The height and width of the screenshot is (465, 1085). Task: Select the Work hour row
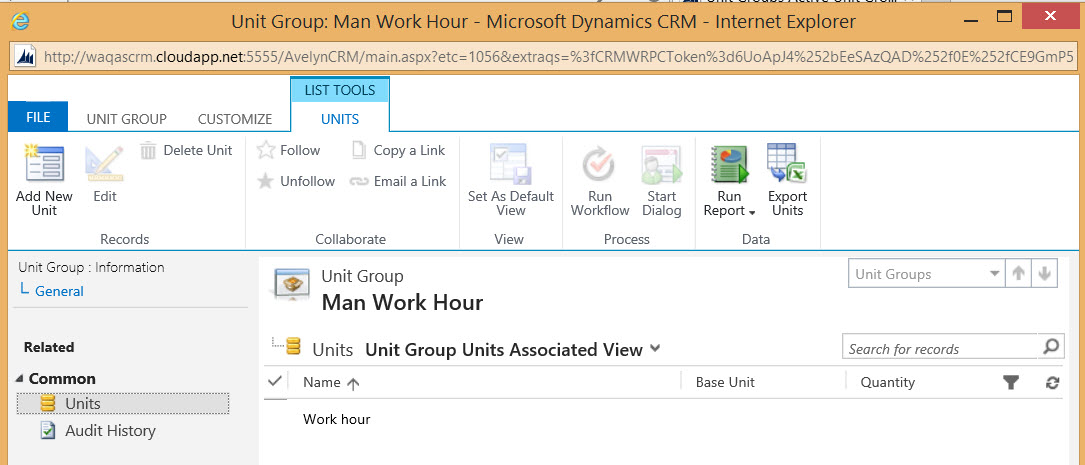point(663,419)
